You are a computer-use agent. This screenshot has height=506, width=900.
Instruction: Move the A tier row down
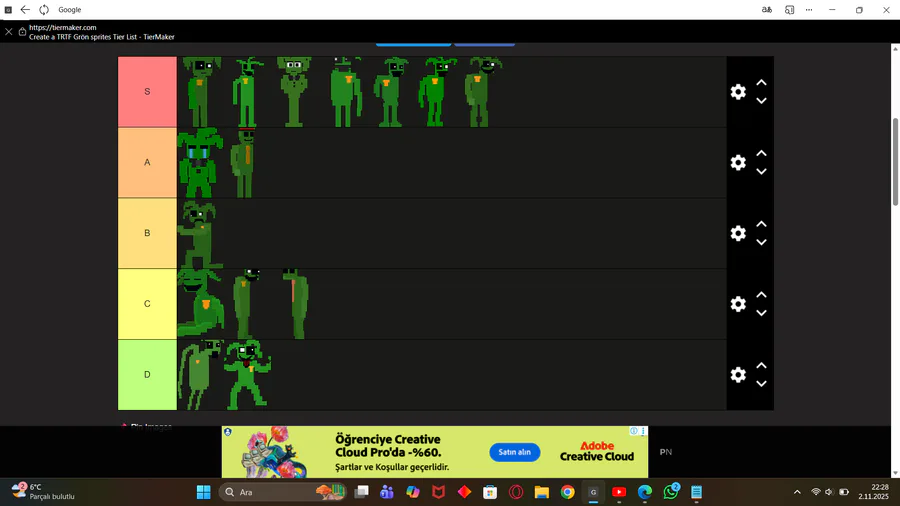click(x=761, y=172)
